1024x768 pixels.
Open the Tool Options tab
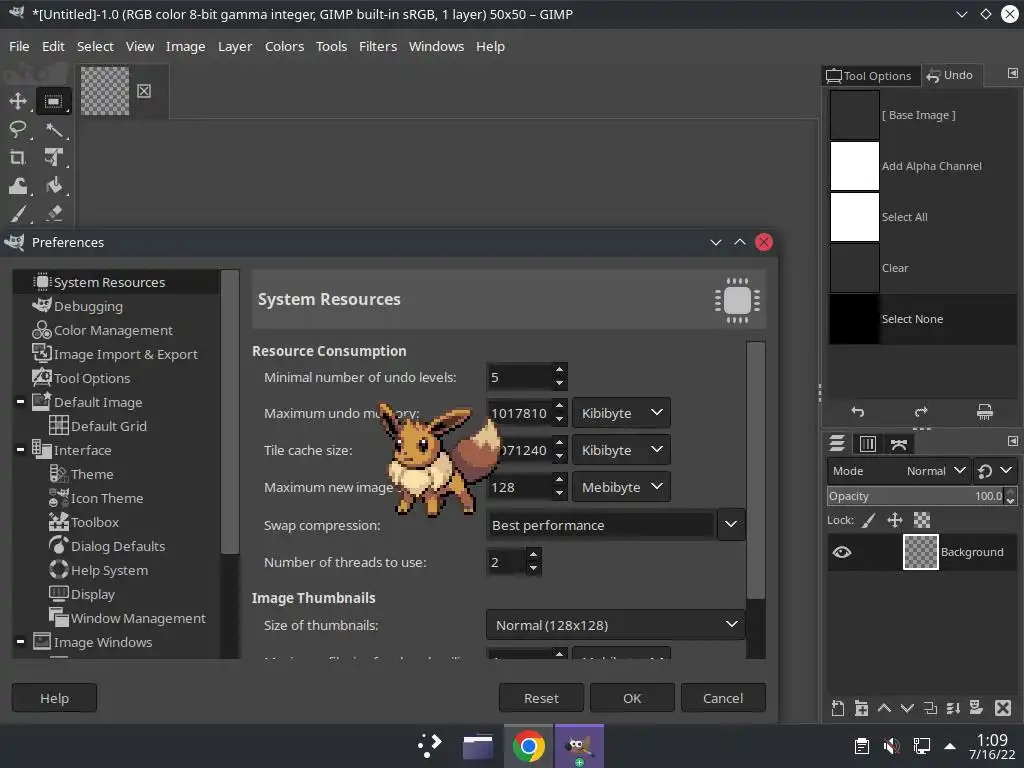(869, 76)
